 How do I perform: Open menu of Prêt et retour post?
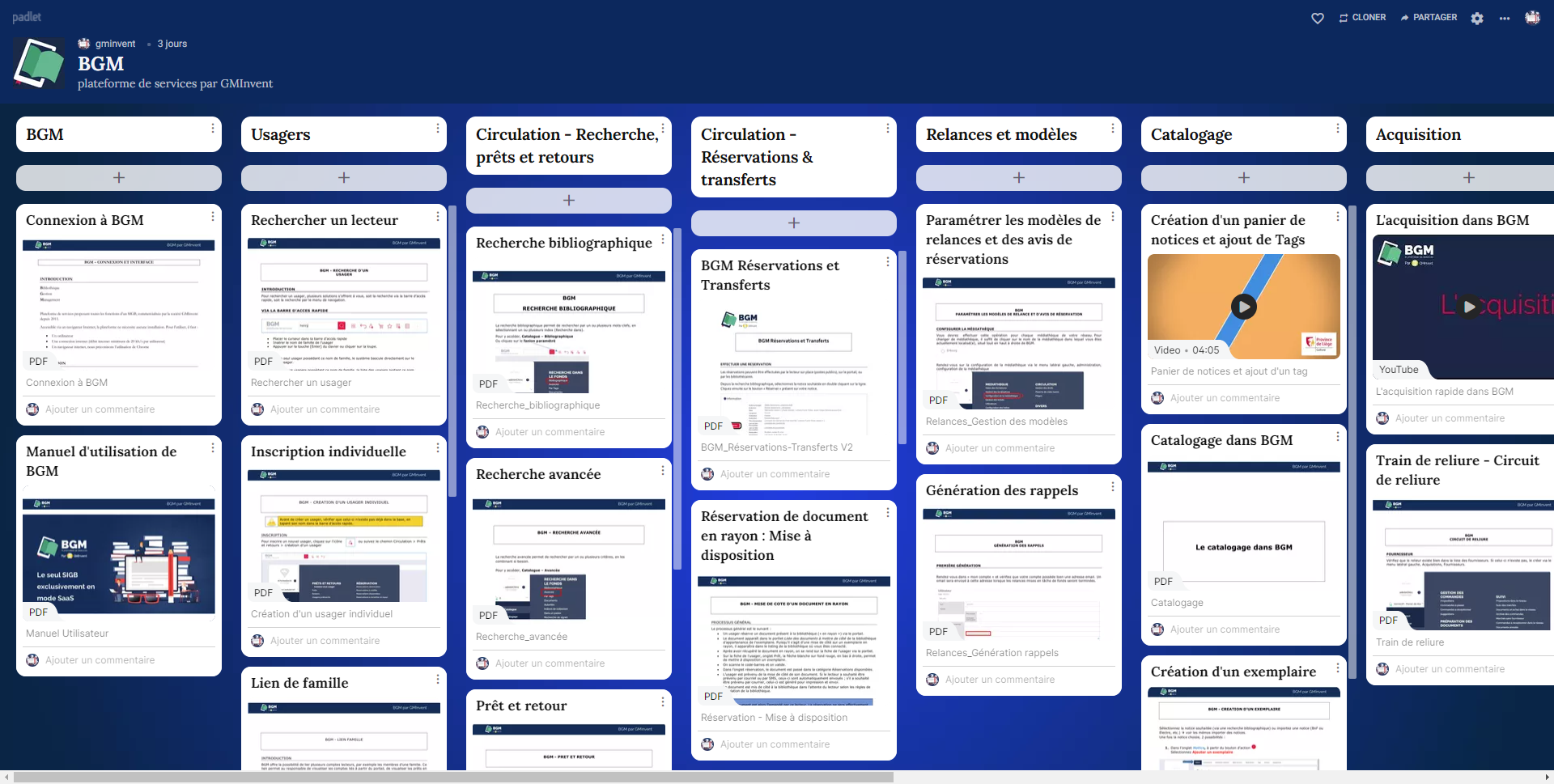(663, 702)
